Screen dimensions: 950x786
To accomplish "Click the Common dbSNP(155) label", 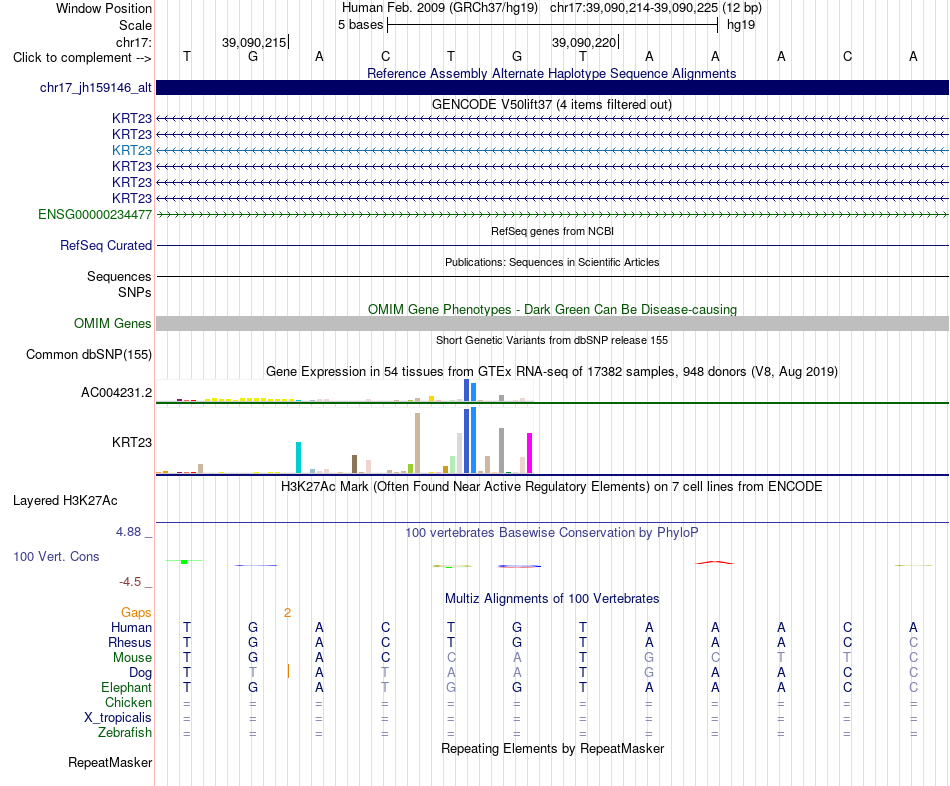I will 89,355.
